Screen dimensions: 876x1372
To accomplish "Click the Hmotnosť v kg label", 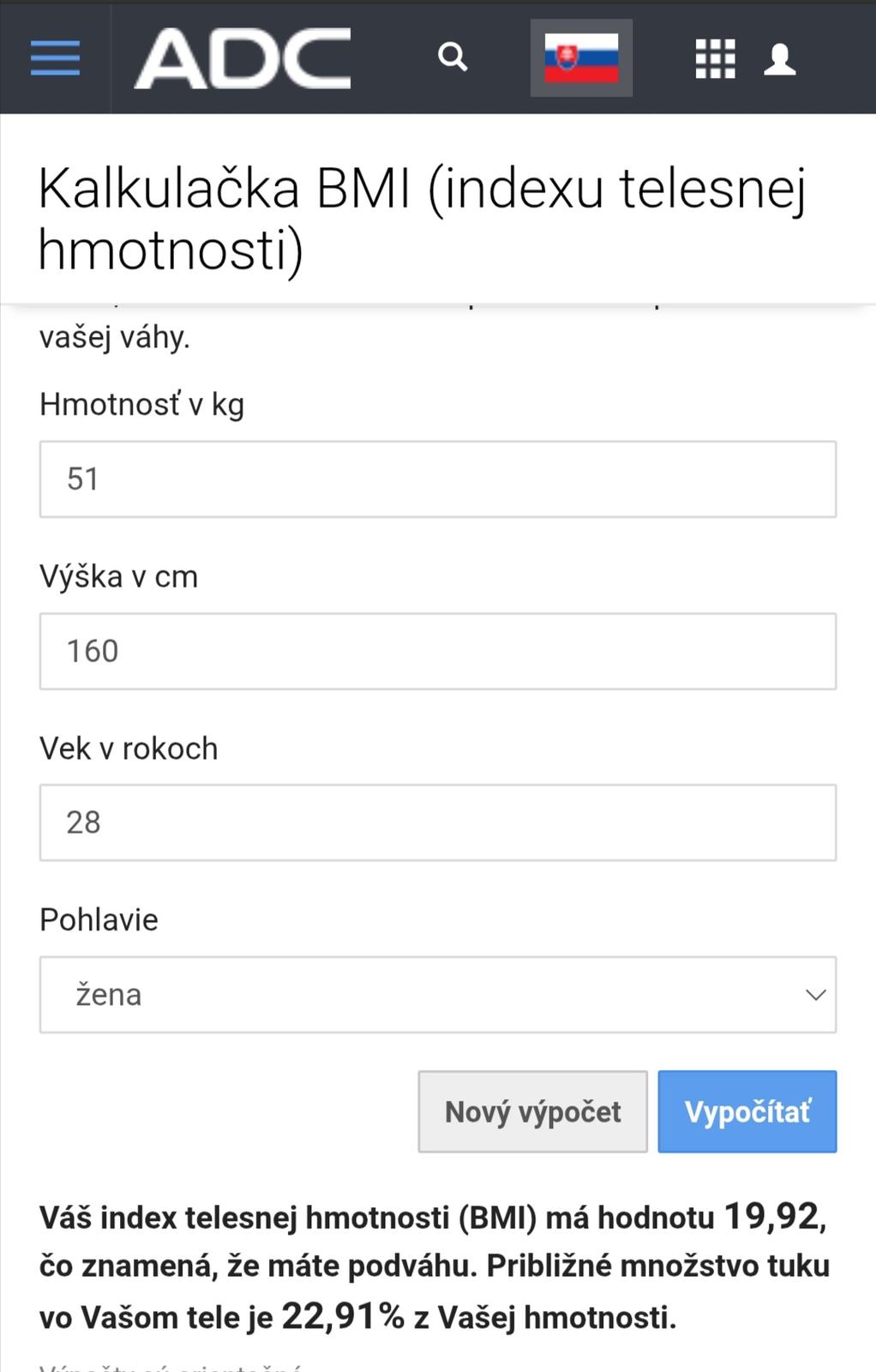I will click(141, 405).
